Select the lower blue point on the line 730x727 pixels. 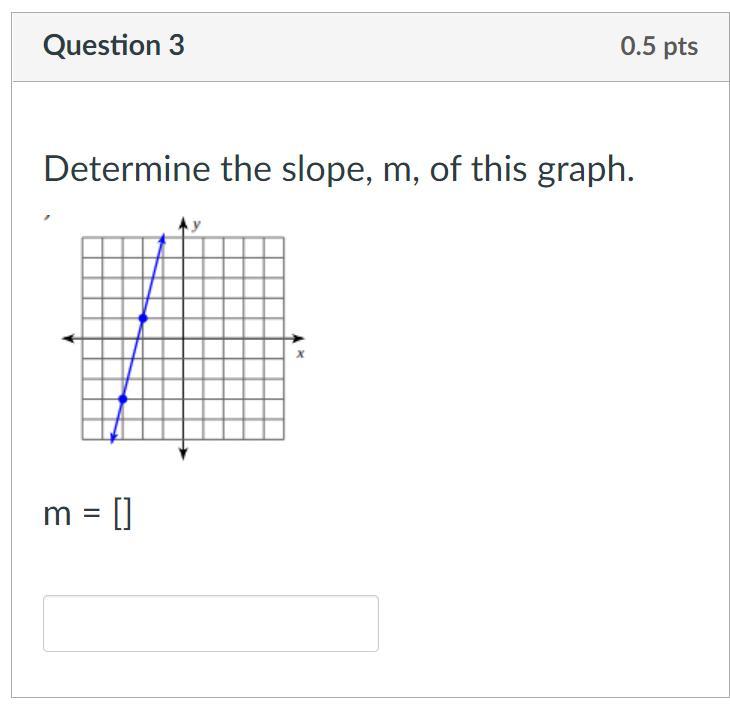(x=123, y=399)
